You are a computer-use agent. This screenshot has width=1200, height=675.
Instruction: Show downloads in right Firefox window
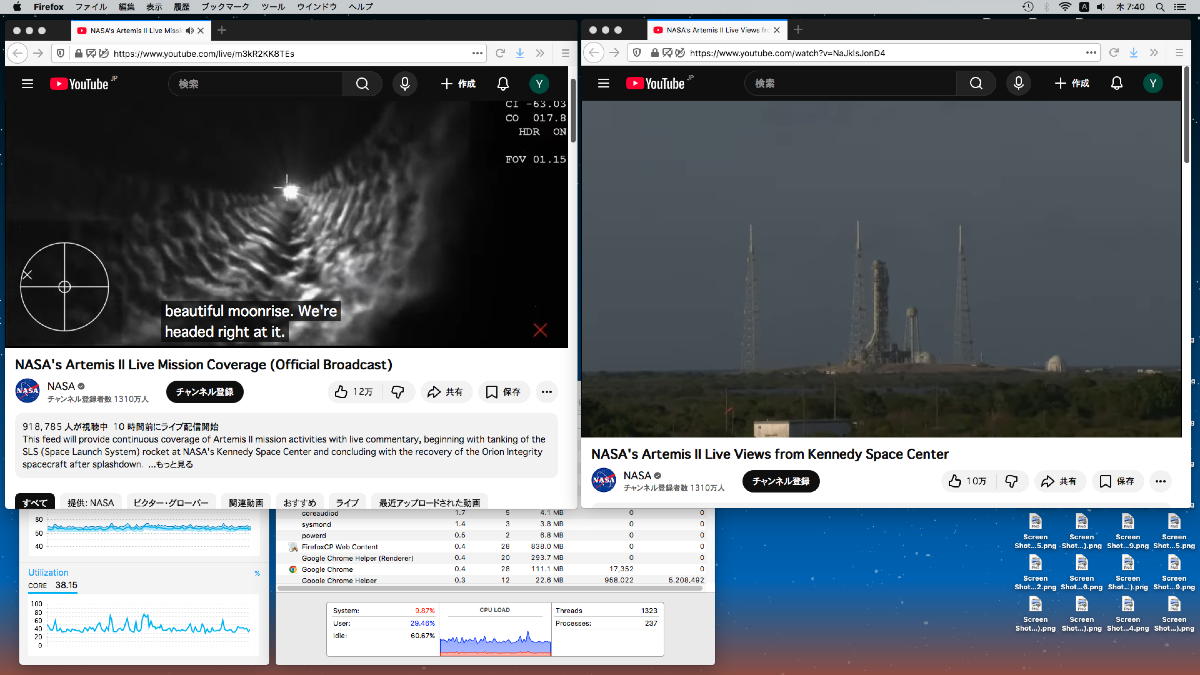tap(1134, 53)
